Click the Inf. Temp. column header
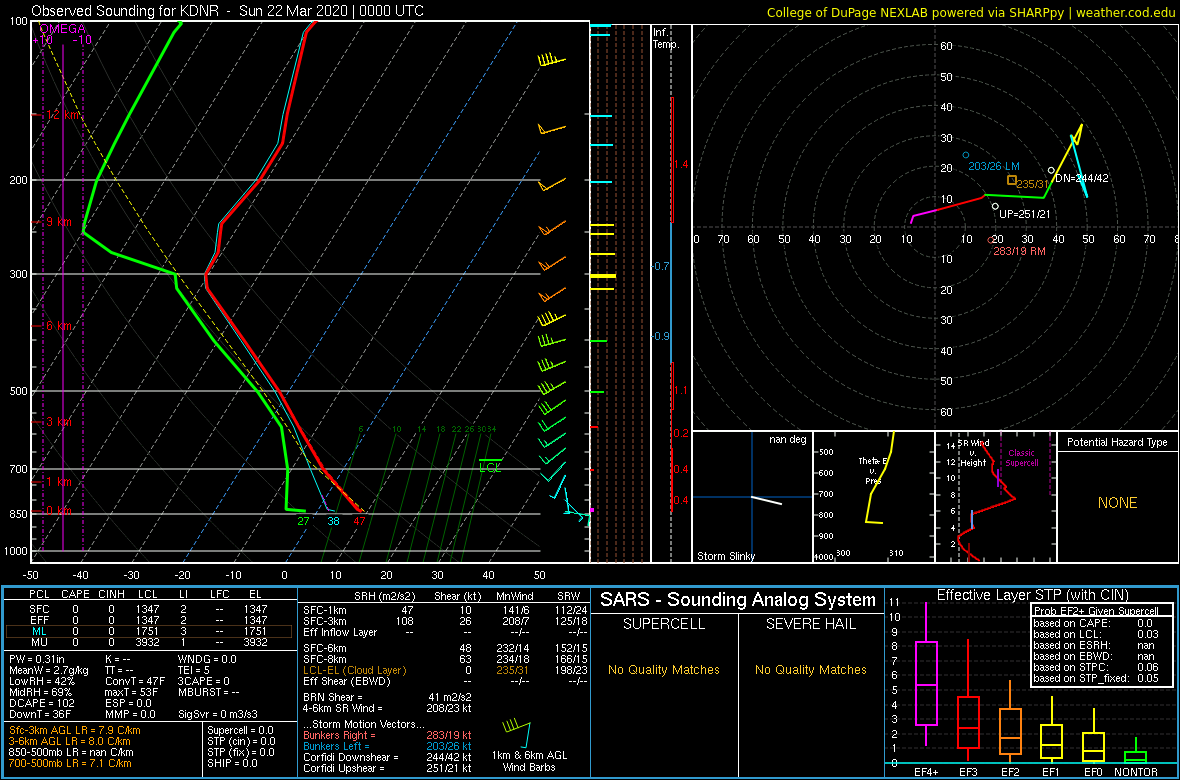The image size is (1180, 780). point(666,39)
